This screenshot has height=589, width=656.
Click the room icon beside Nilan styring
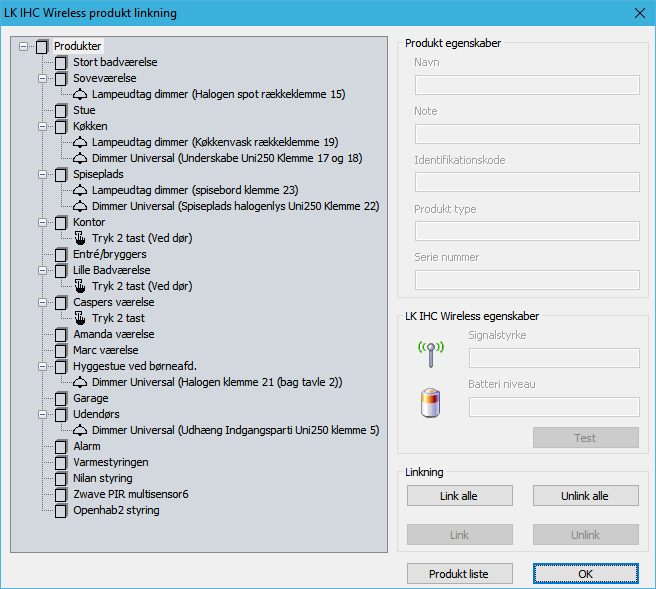pyautogui.click(x=61, y=479)
